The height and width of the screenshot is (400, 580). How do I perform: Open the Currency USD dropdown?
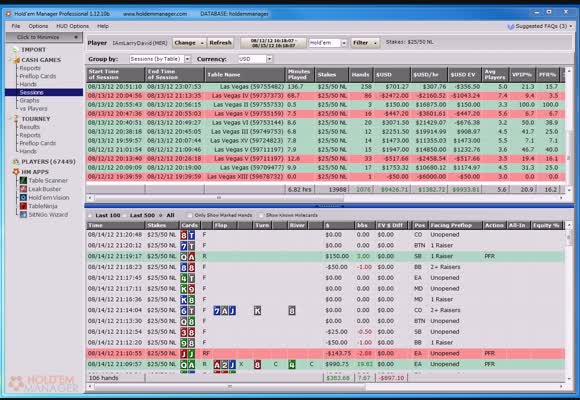(269, 59)
